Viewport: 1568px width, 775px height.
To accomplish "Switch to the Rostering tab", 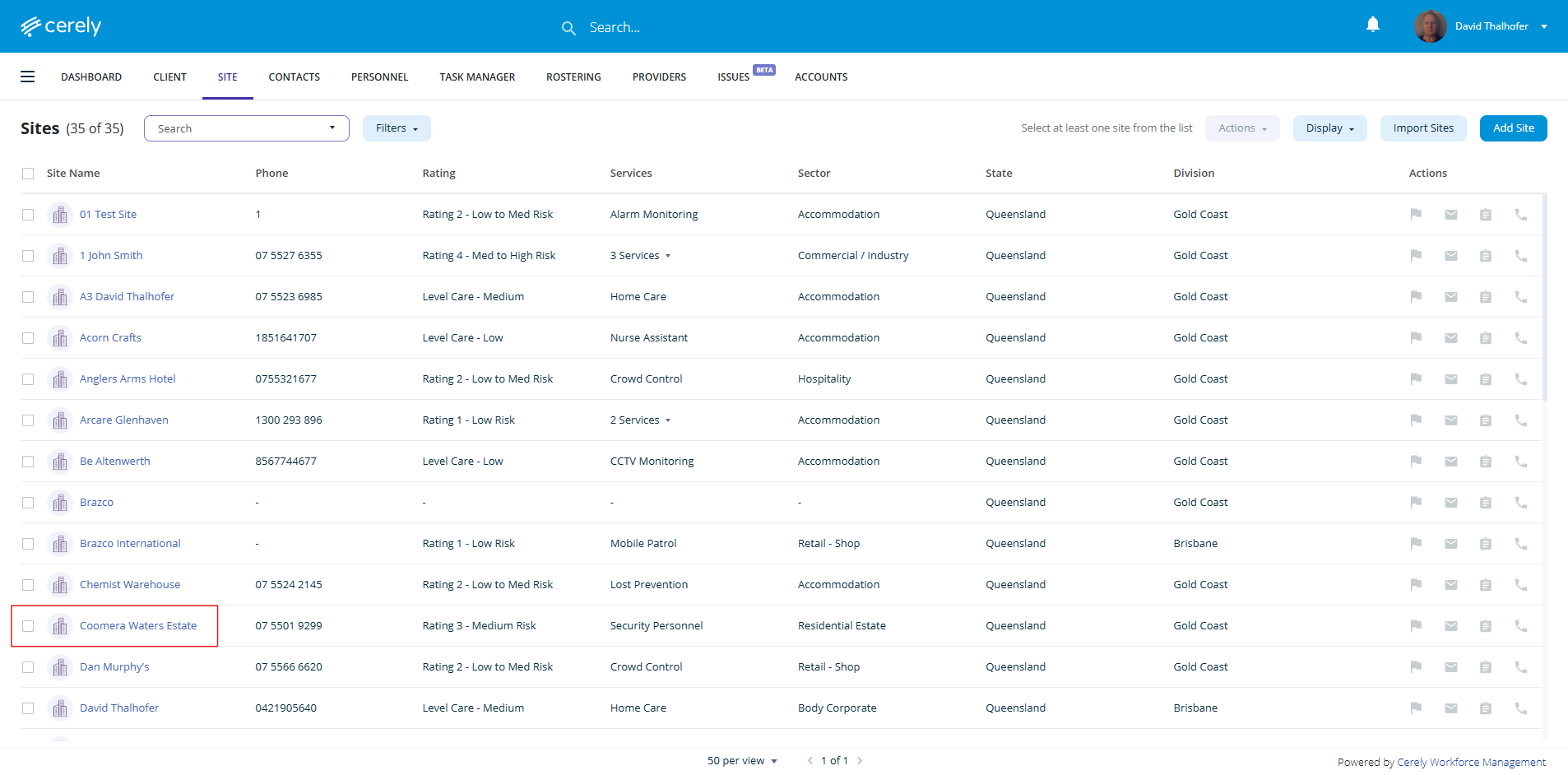I will pyautogui.click(x=573, y=77).
